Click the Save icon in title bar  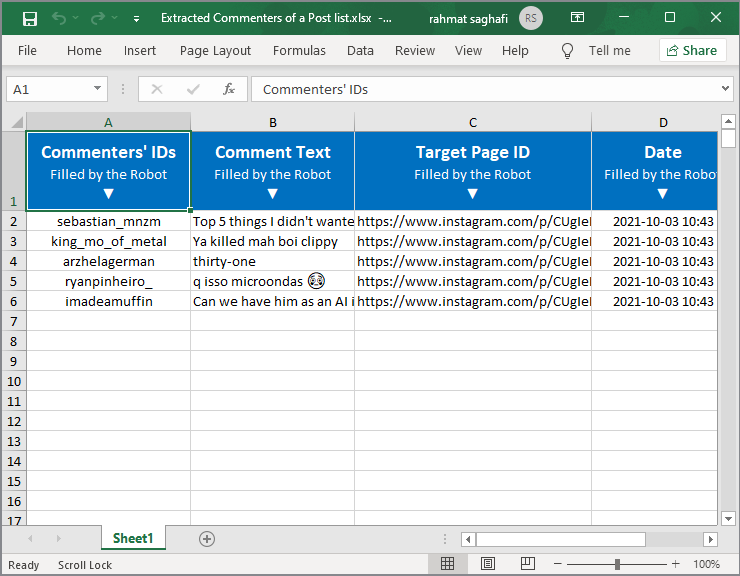(x=30, y=19)
